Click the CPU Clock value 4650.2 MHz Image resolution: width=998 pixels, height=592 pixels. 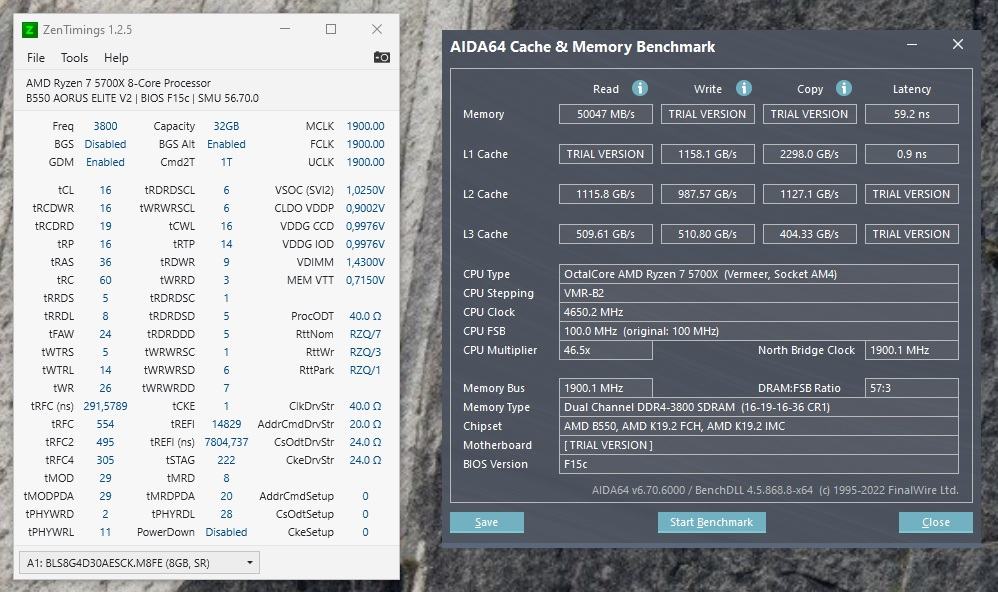759,313
